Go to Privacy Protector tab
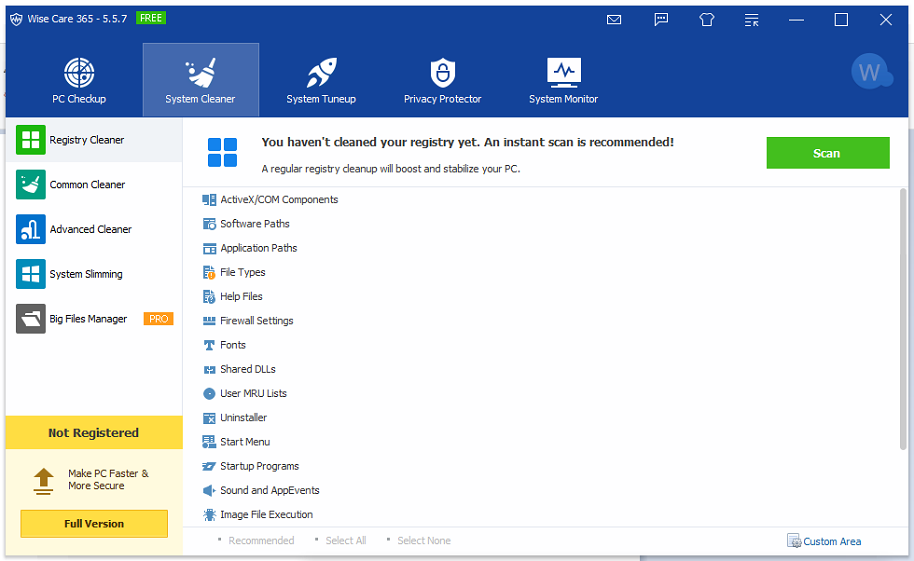The width and height of the screenshot is (914, 561). (x=442, y=80)
